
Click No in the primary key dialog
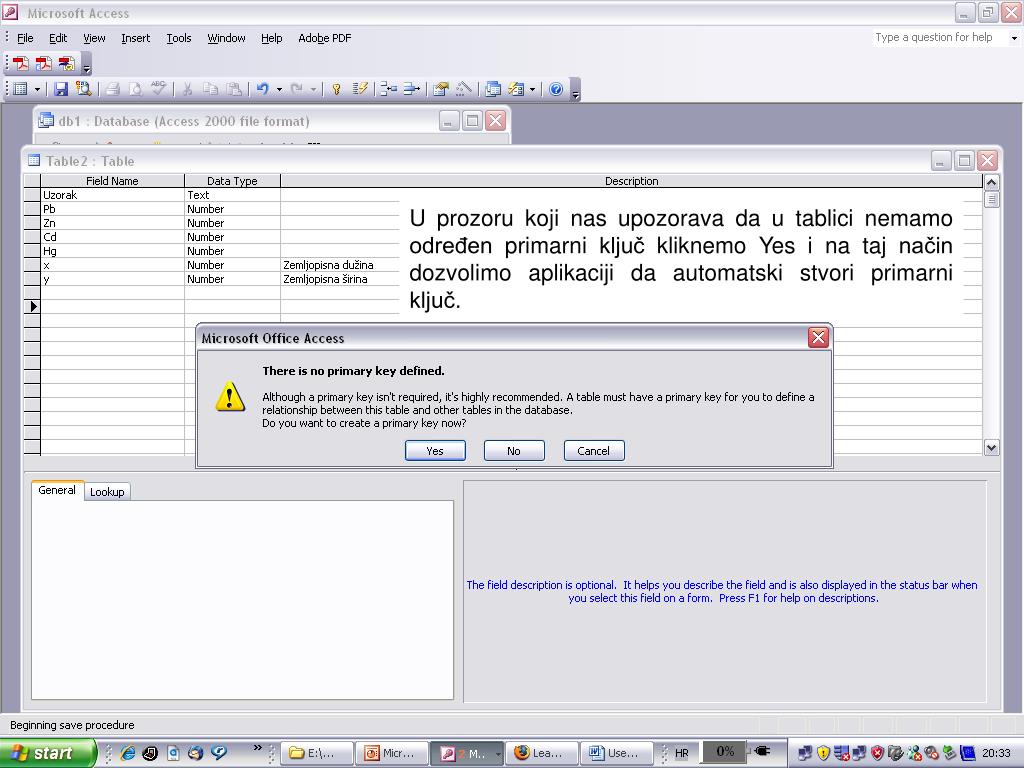point(514,451)
